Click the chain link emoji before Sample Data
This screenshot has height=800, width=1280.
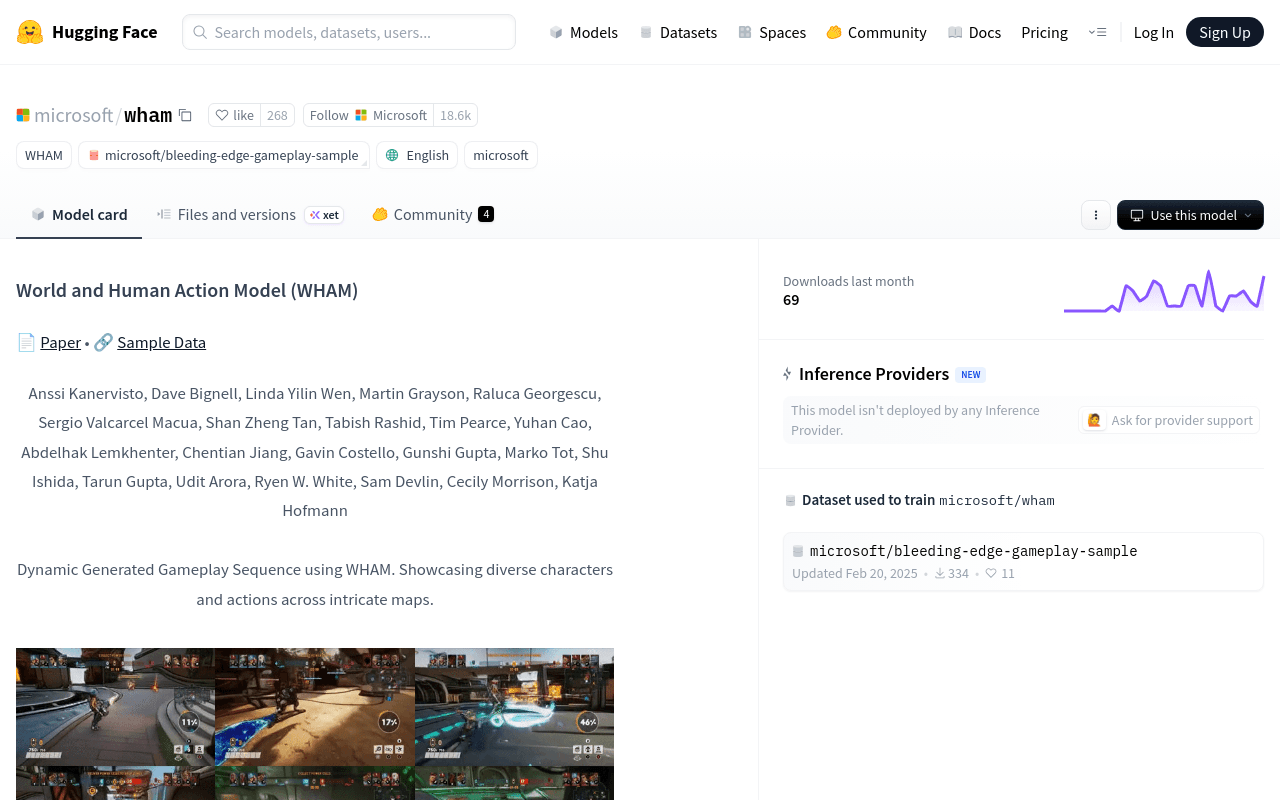click(103, 342)
